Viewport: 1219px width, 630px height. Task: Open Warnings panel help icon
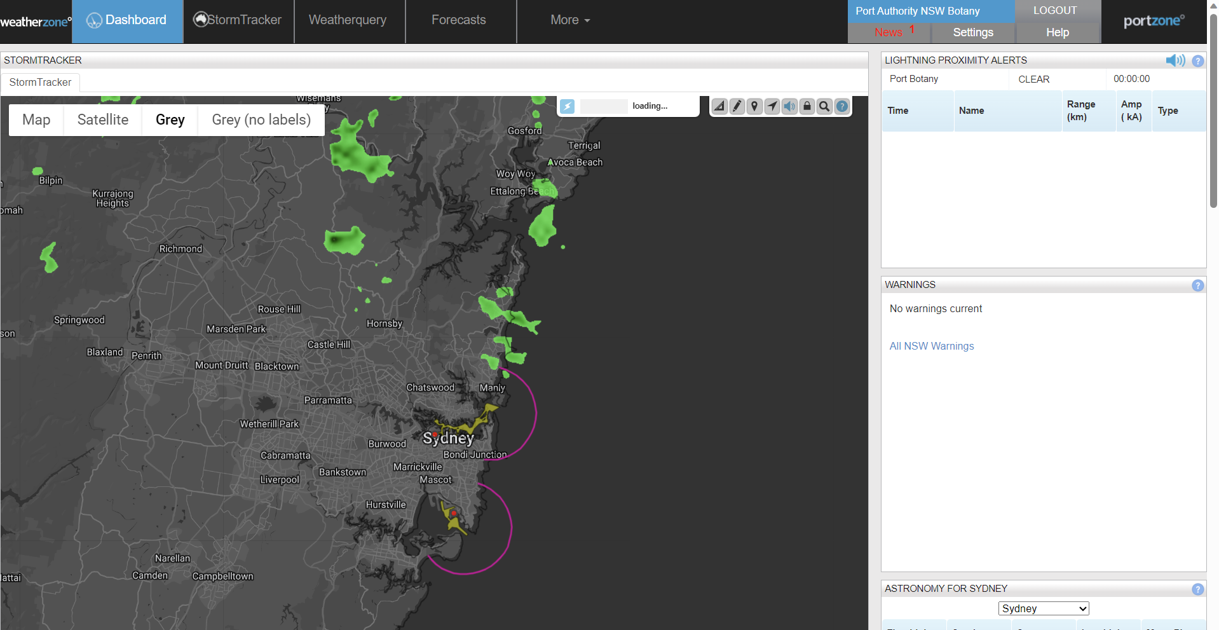1198,286
